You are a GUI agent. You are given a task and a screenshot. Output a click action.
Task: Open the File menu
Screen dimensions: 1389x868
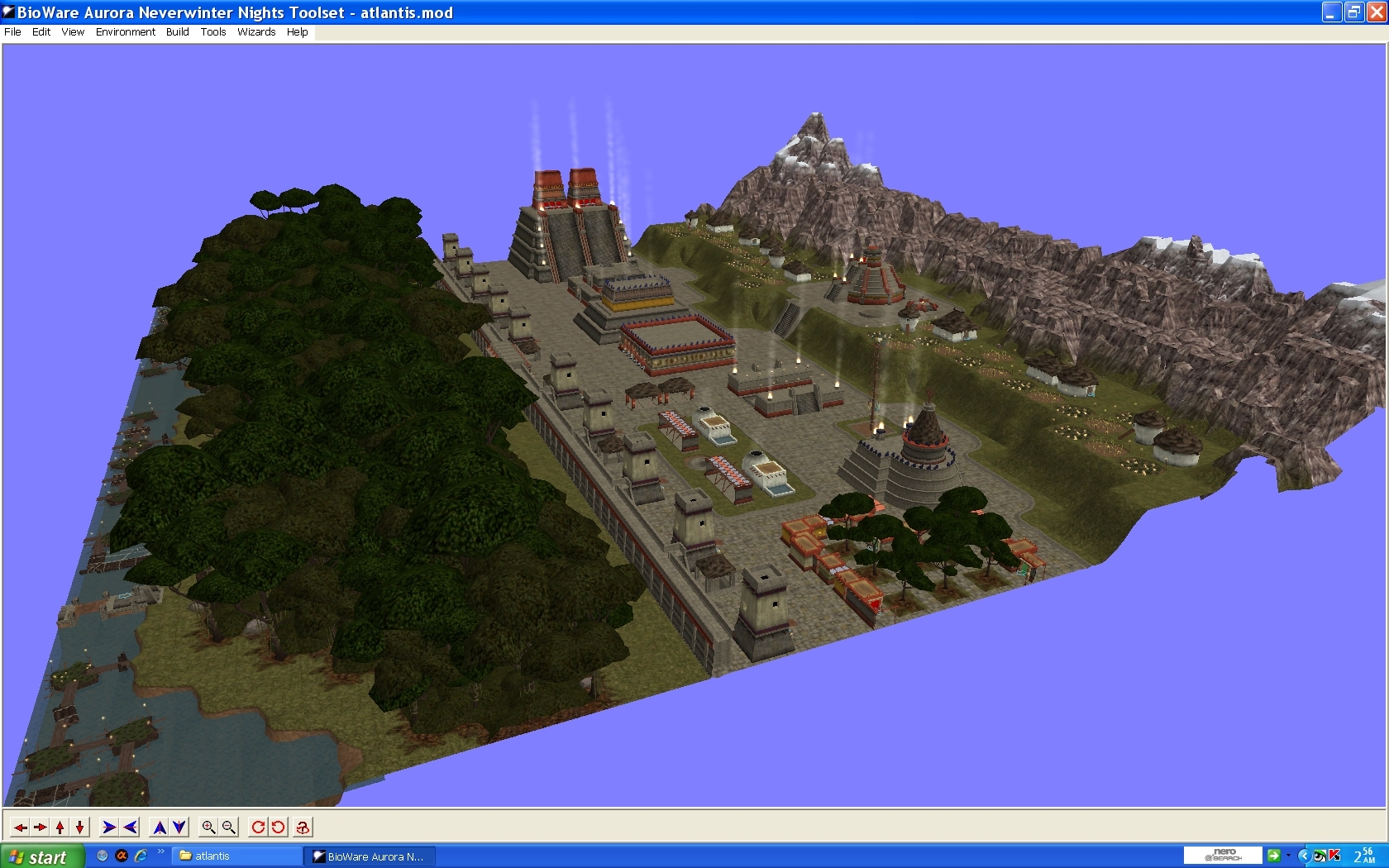(x=12, y=32)
